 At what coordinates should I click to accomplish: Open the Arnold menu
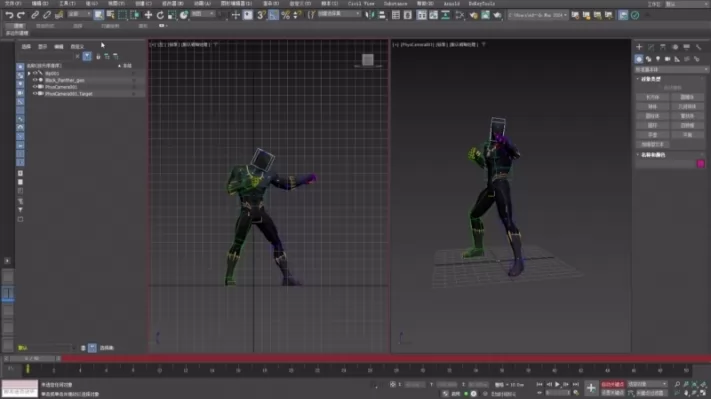point(451,4)
